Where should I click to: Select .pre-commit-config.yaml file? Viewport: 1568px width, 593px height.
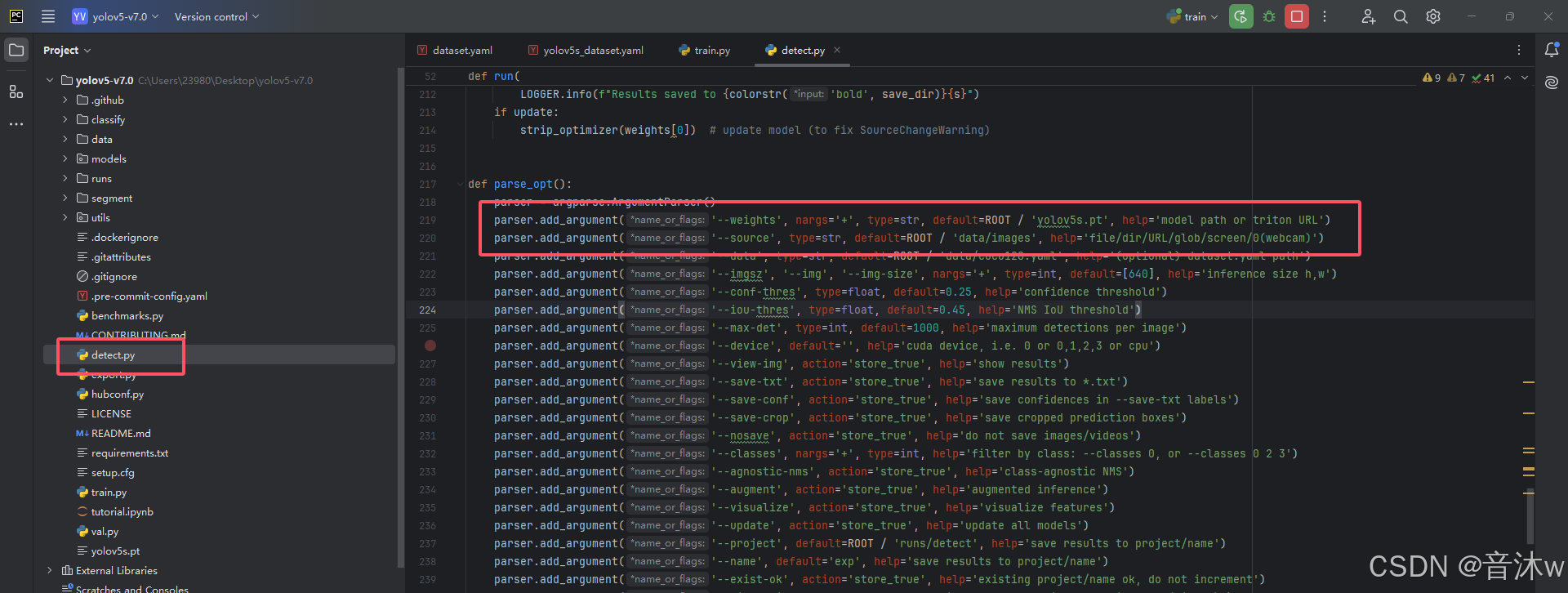coord(149,296)
